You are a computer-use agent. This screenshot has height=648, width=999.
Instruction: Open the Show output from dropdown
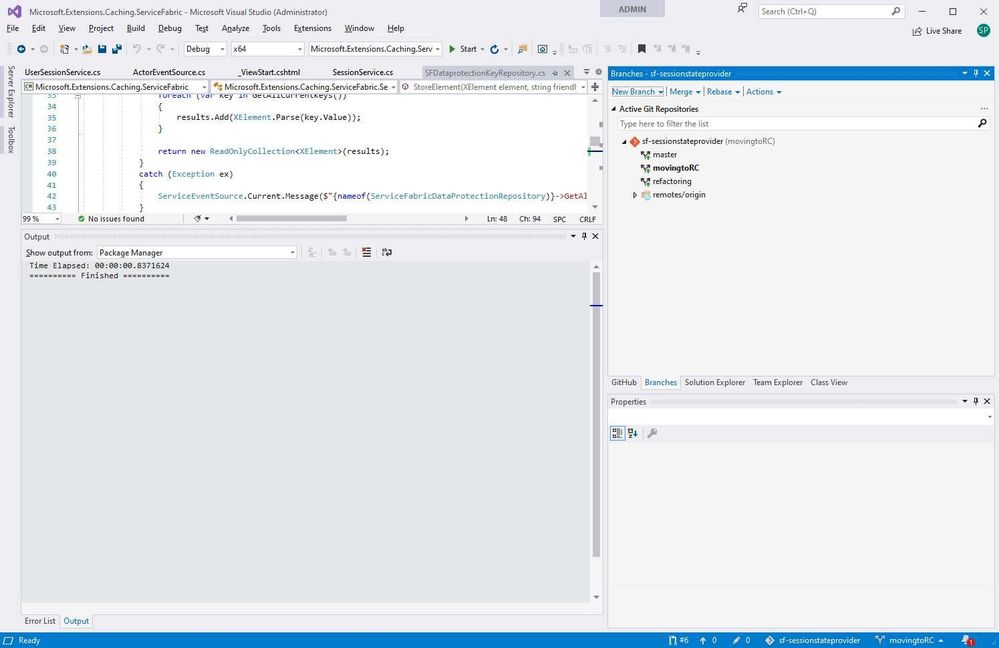[x=197, y=252]
